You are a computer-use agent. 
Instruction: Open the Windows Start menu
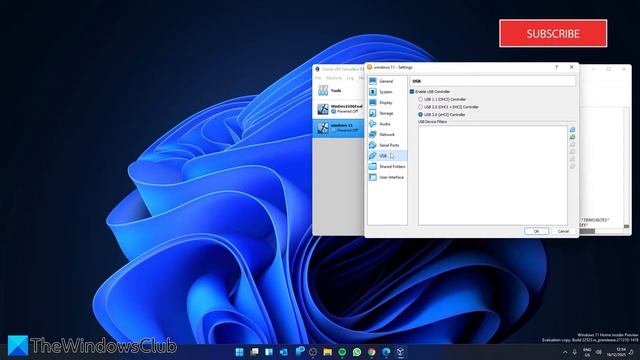click(240, 352)
